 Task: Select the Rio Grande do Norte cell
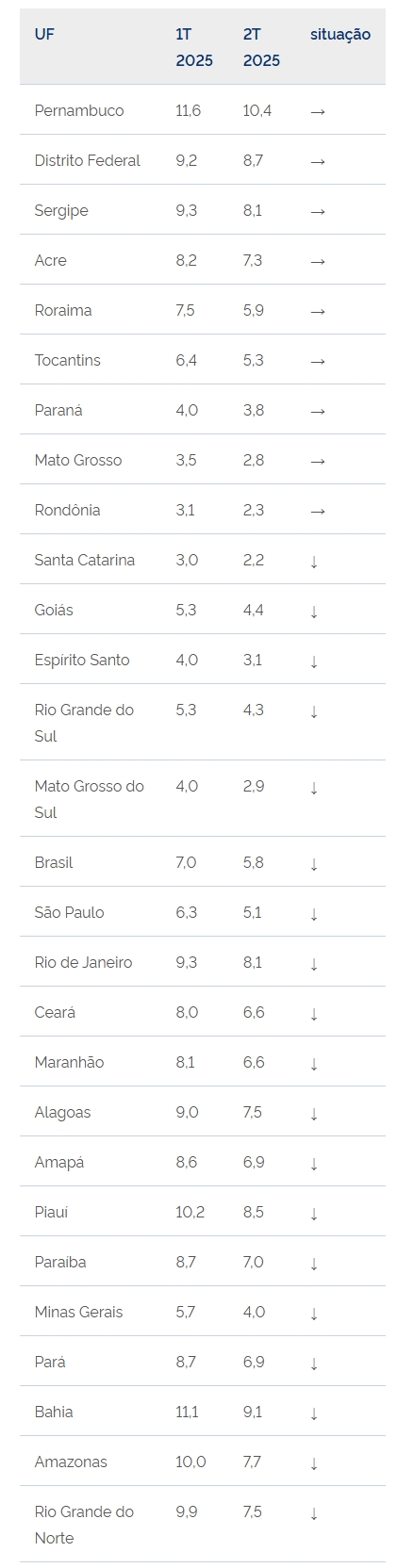click(84, 1525)
